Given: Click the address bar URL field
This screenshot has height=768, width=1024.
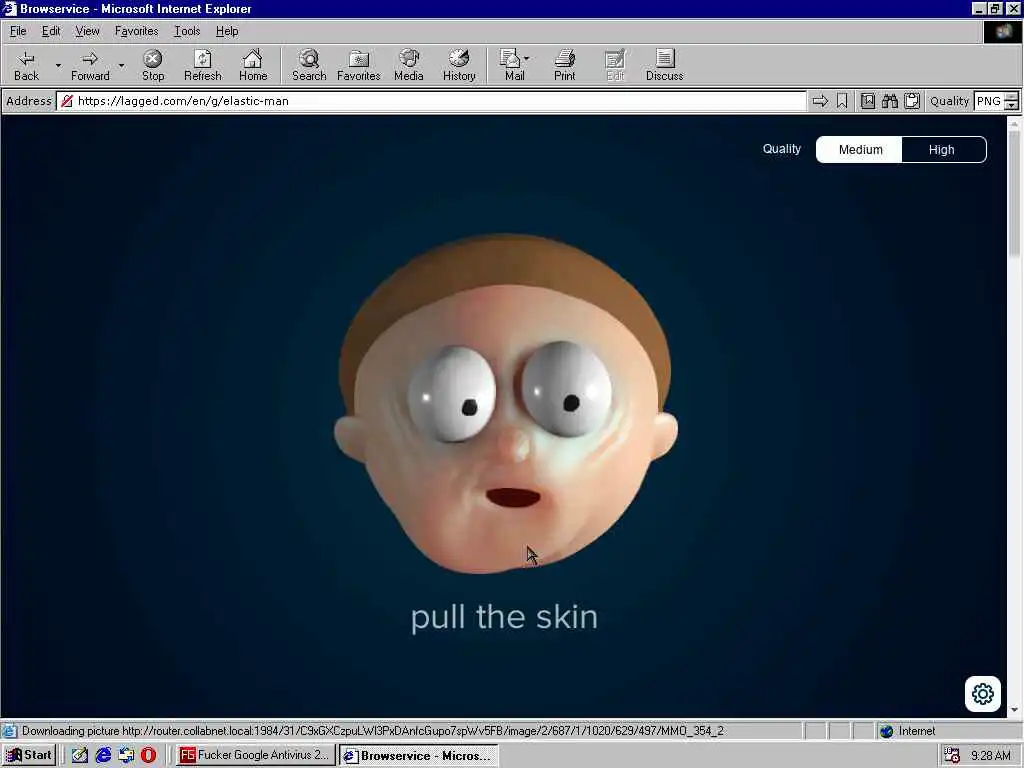Looking at the screenshot, I should coord(431,101).
